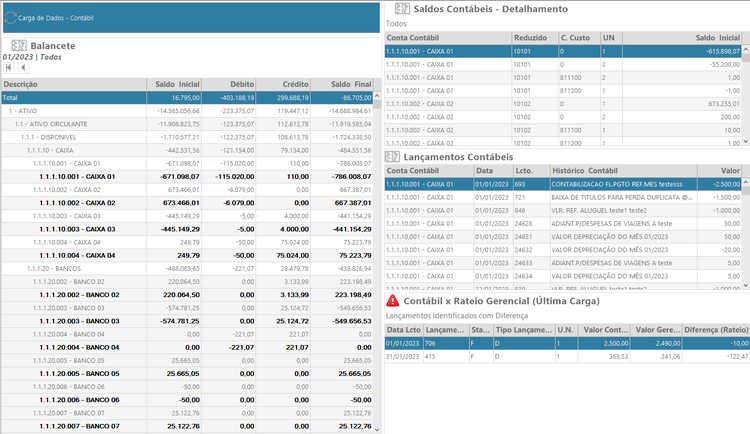This screenshot has height=434, width=750.
Task: Click Diferença (Rateio) column header
Action: (716, 330)
